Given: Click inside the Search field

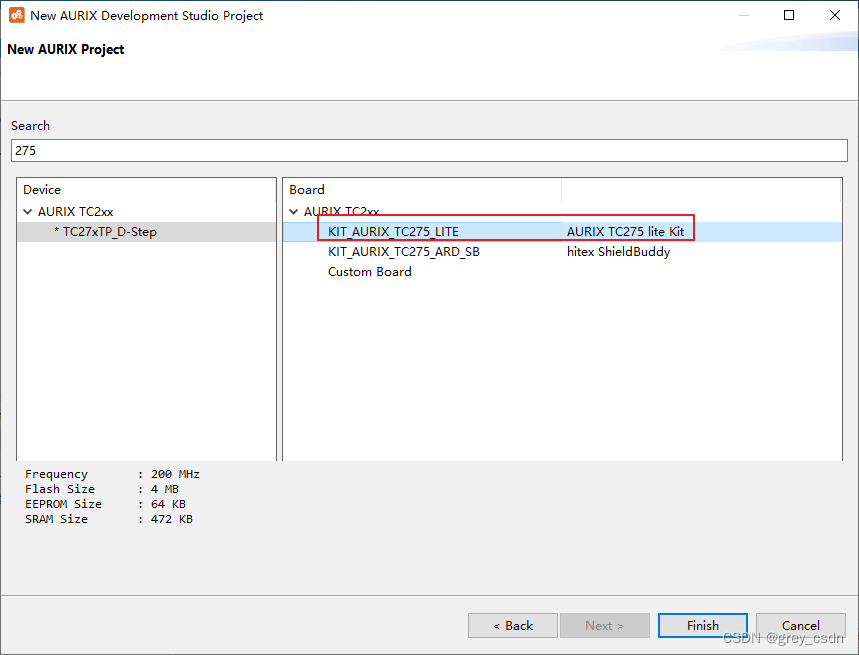Looking at the screenshot, I should pyautogui.click(x=429, y=150).
